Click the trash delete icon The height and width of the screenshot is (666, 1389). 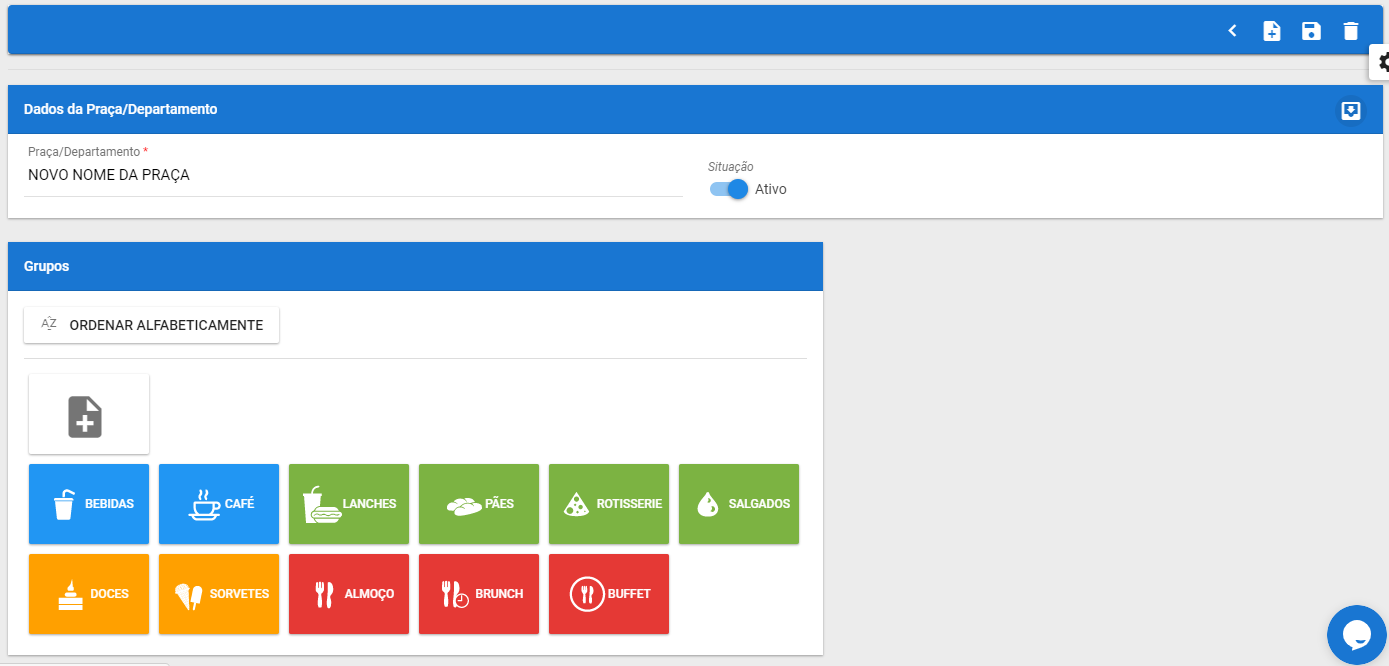pyautogui.click(x=1351, y=31)
